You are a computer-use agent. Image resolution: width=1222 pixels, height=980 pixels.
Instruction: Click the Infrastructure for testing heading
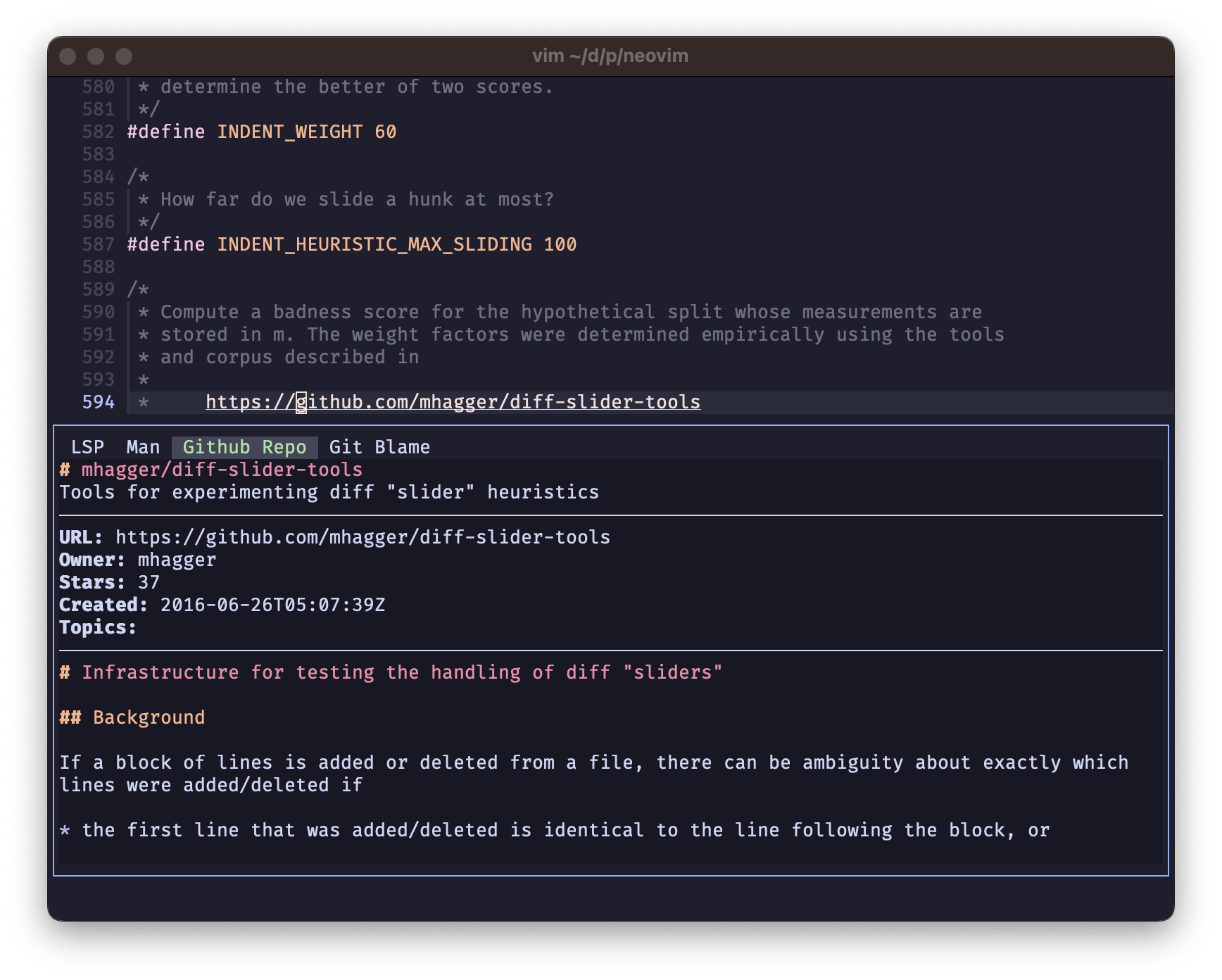point(391,672)
